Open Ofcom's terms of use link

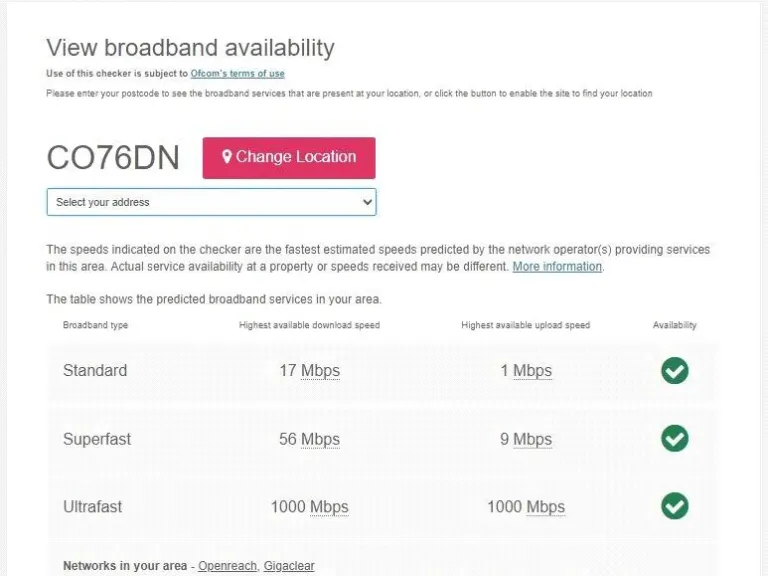tap(237, 74)
